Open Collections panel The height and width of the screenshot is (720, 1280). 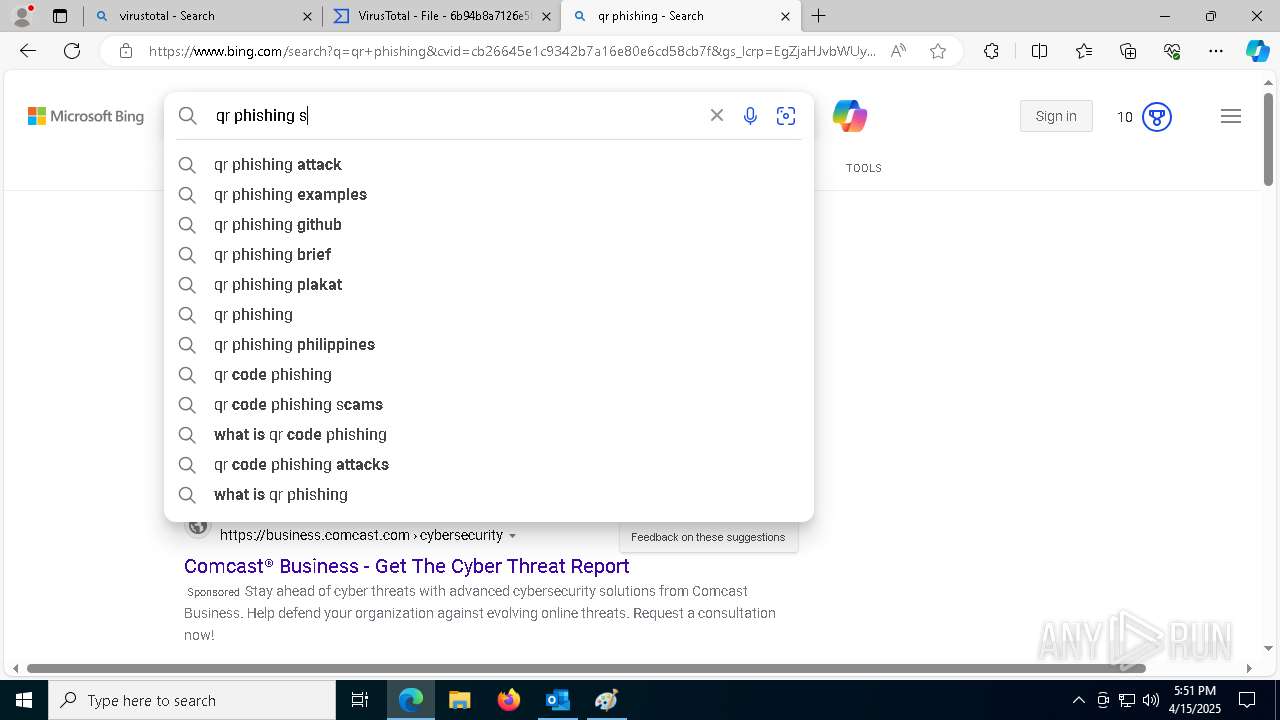(x=1128, y=51)
